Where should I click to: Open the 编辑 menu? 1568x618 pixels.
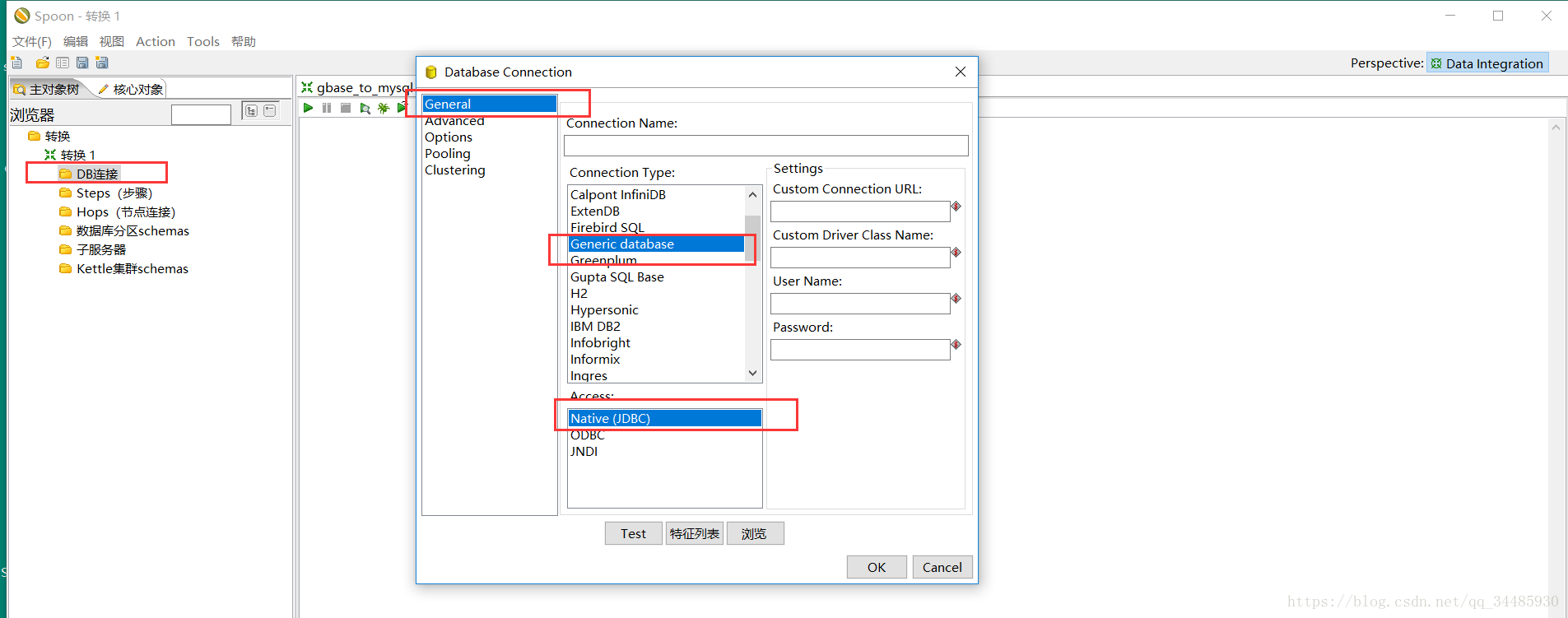click(76, 41)
